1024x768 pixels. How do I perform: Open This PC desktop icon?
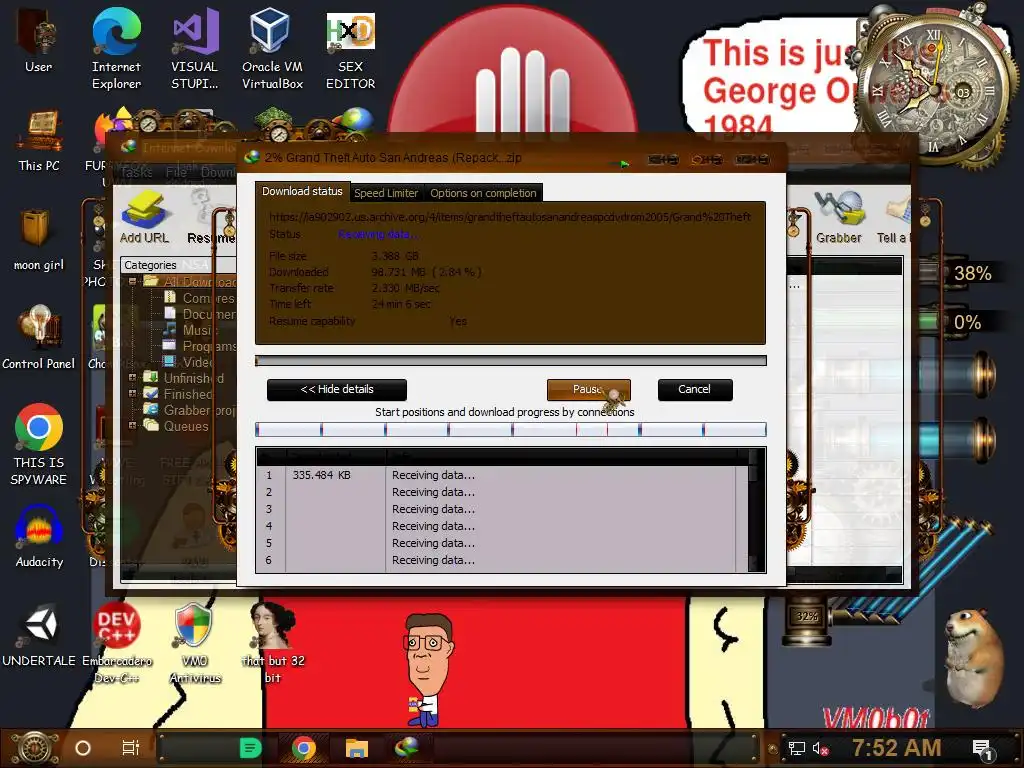pyautogui.click(x=39, y=140)
